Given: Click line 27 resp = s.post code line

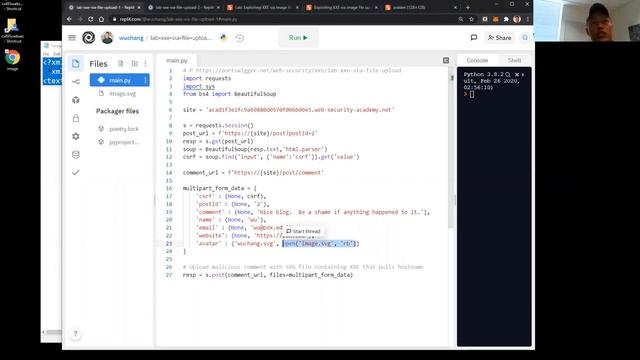Looking at the screenshot, I should [268, 275].
